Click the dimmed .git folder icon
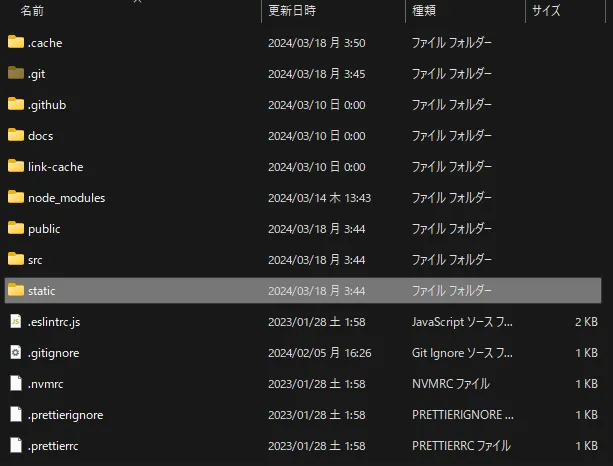 click(15, 73)
